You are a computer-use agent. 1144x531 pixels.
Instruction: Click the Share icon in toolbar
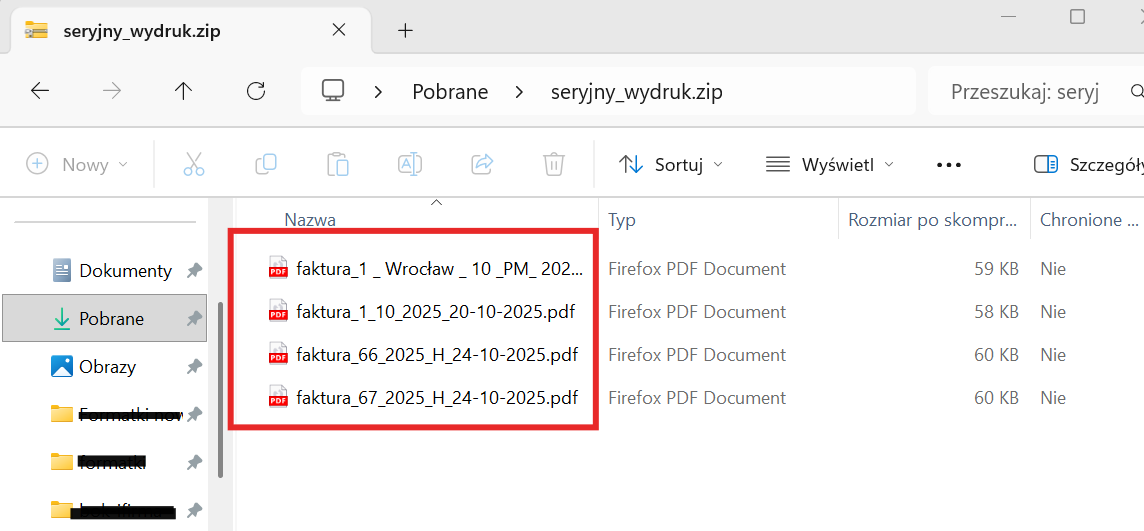coord(482,164)
